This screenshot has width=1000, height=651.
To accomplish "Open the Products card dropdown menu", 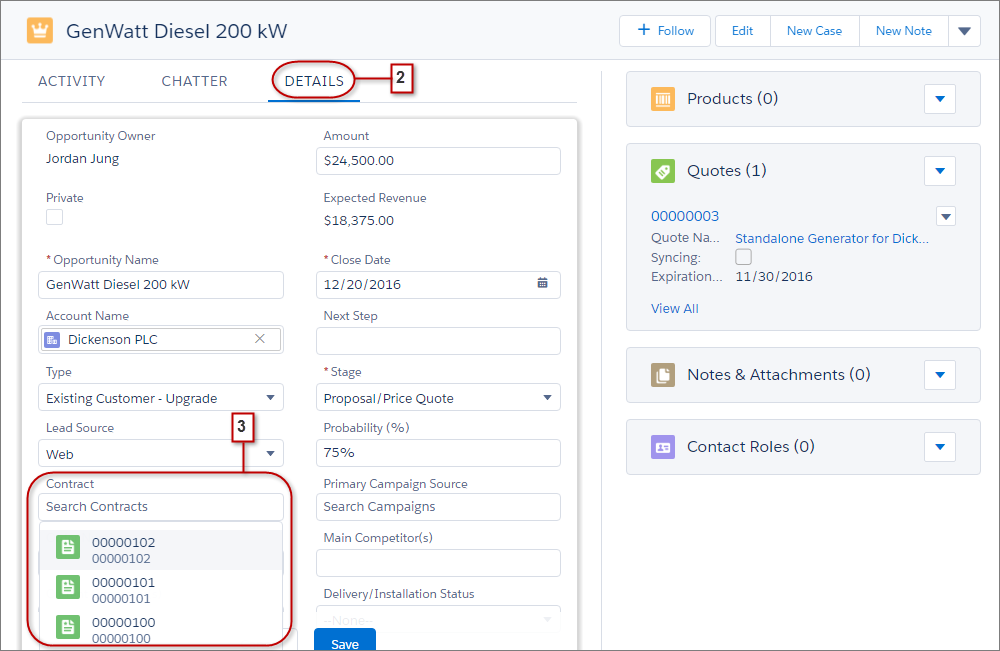I will [x=939, y=99].
